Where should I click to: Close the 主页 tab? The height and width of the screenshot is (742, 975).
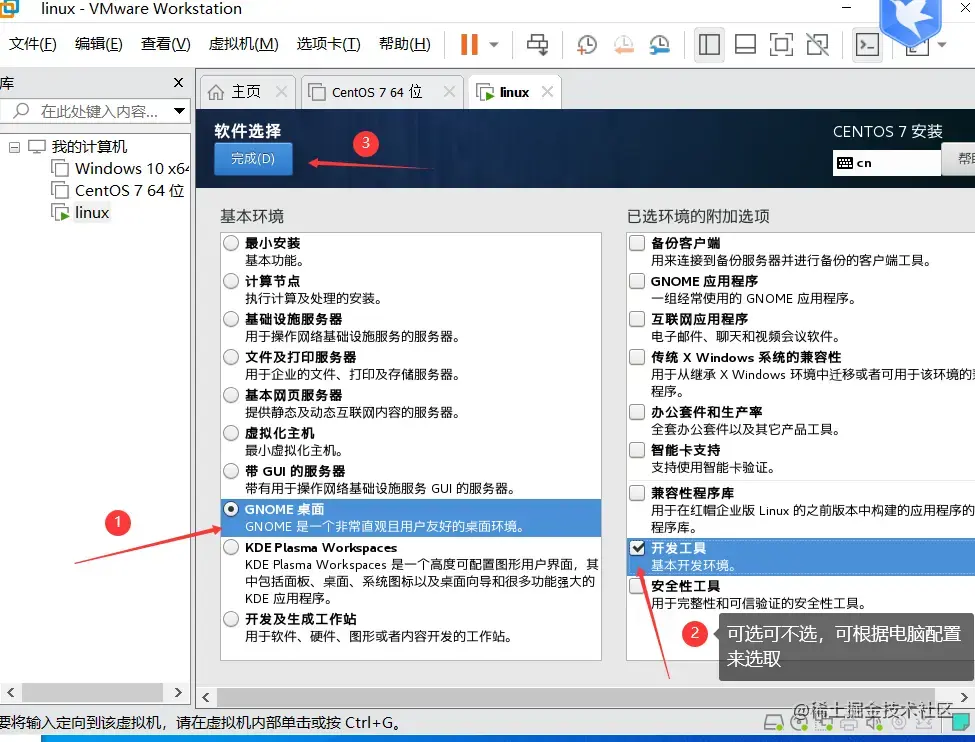click(x=281, y=91)
